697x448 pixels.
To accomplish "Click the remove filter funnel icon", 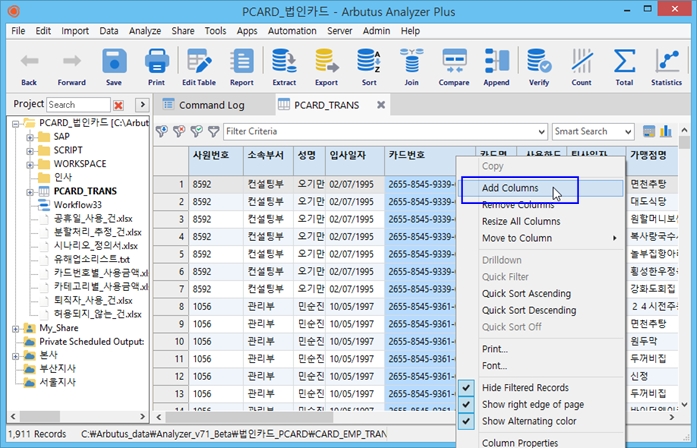I will 179,131.
